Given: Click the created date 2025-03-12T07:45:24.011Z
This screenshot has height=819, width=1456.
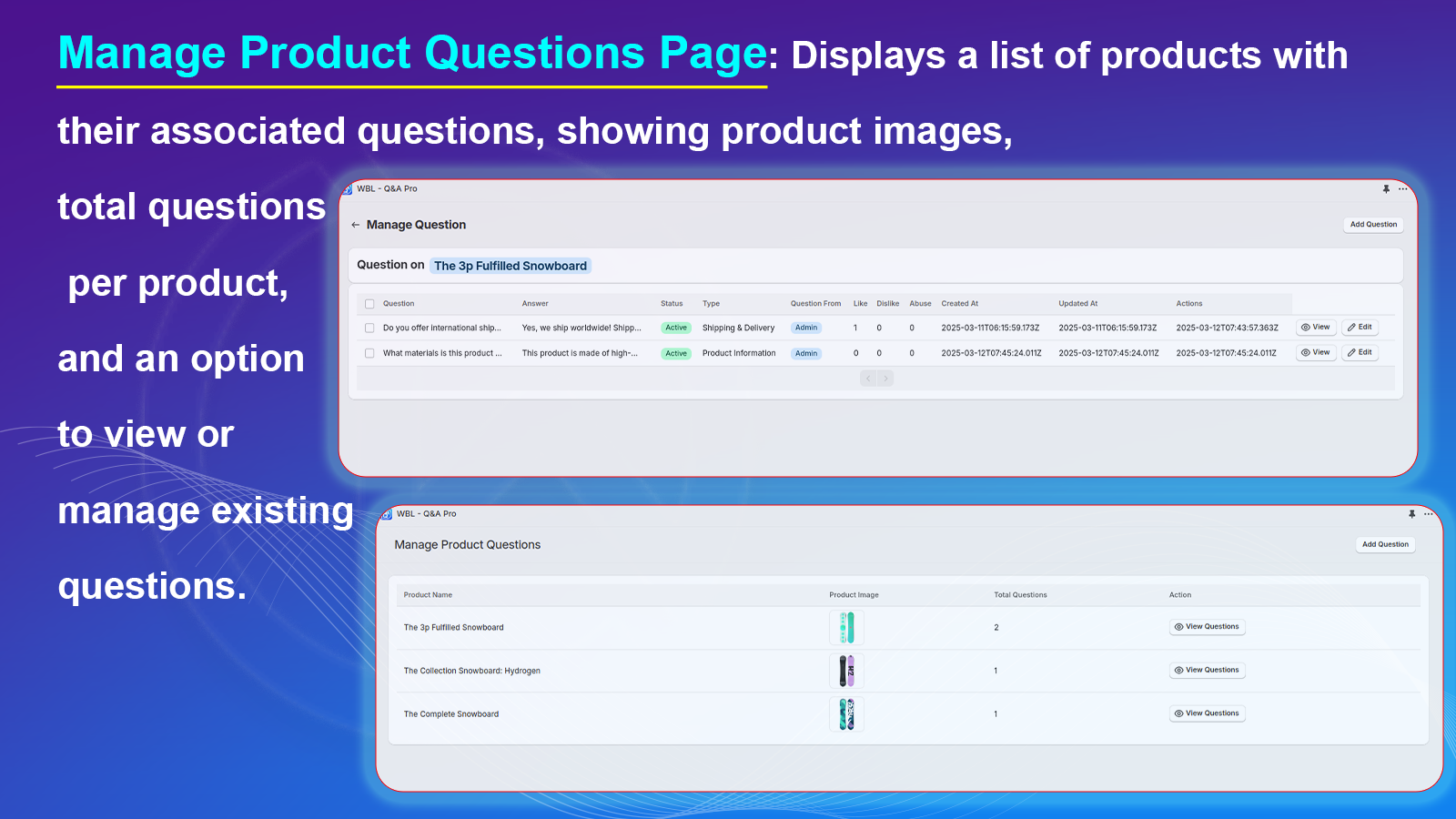Looking at the screenshot, I should coord(992,353).
